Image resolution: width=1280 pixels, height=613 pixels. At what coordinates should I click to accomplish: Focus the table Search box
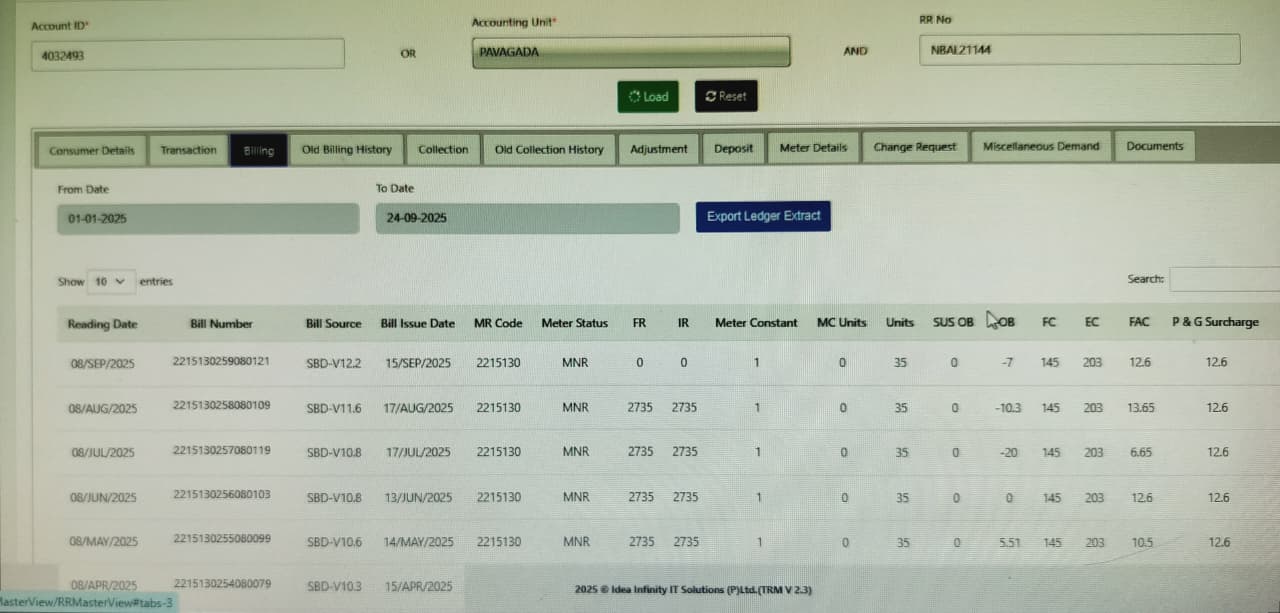click(1224, 279)
